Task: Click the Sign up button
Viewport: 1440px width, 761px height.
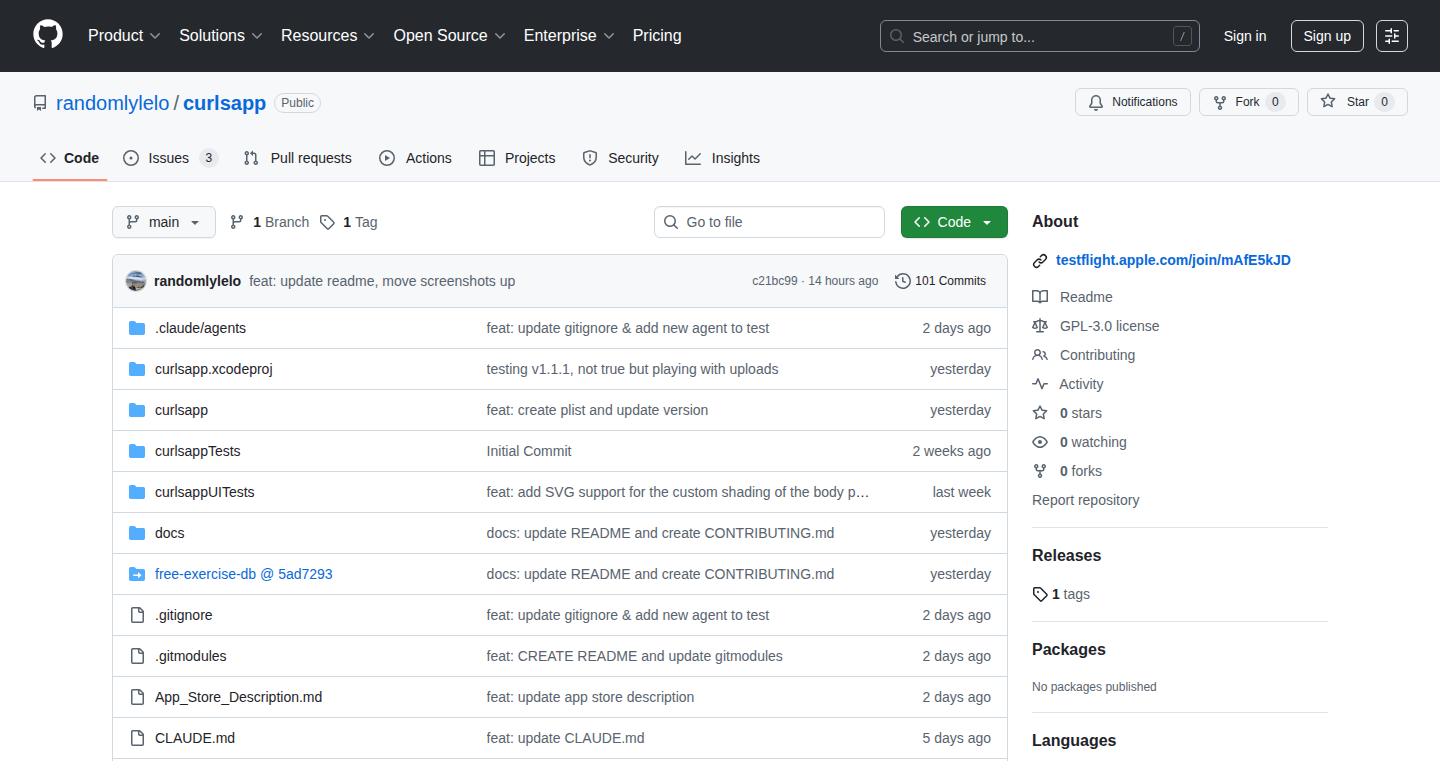Action: [1327, 36]
